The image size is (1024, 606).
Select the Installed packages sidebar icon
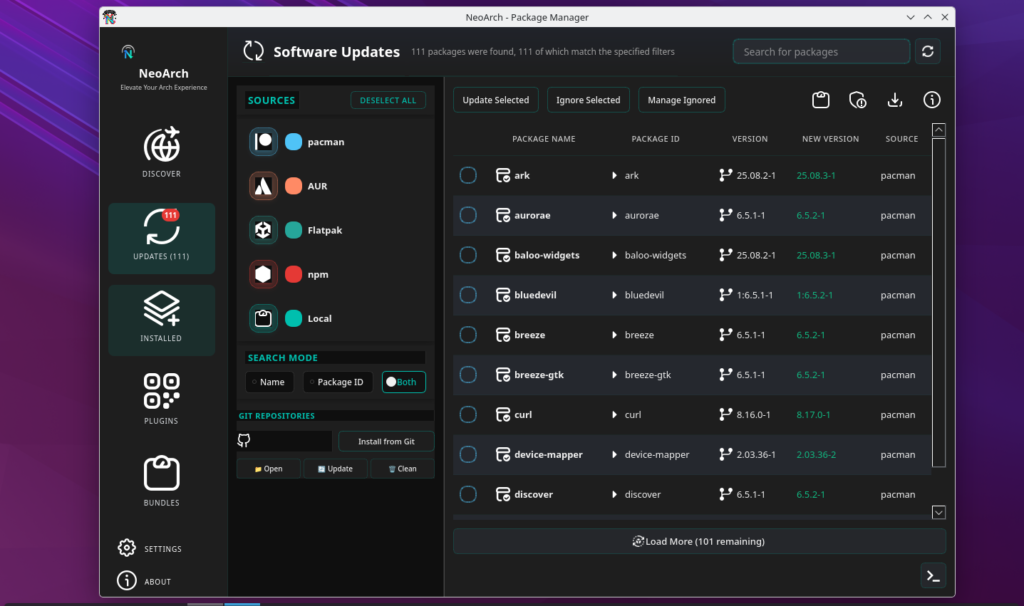tap(161, 318)
